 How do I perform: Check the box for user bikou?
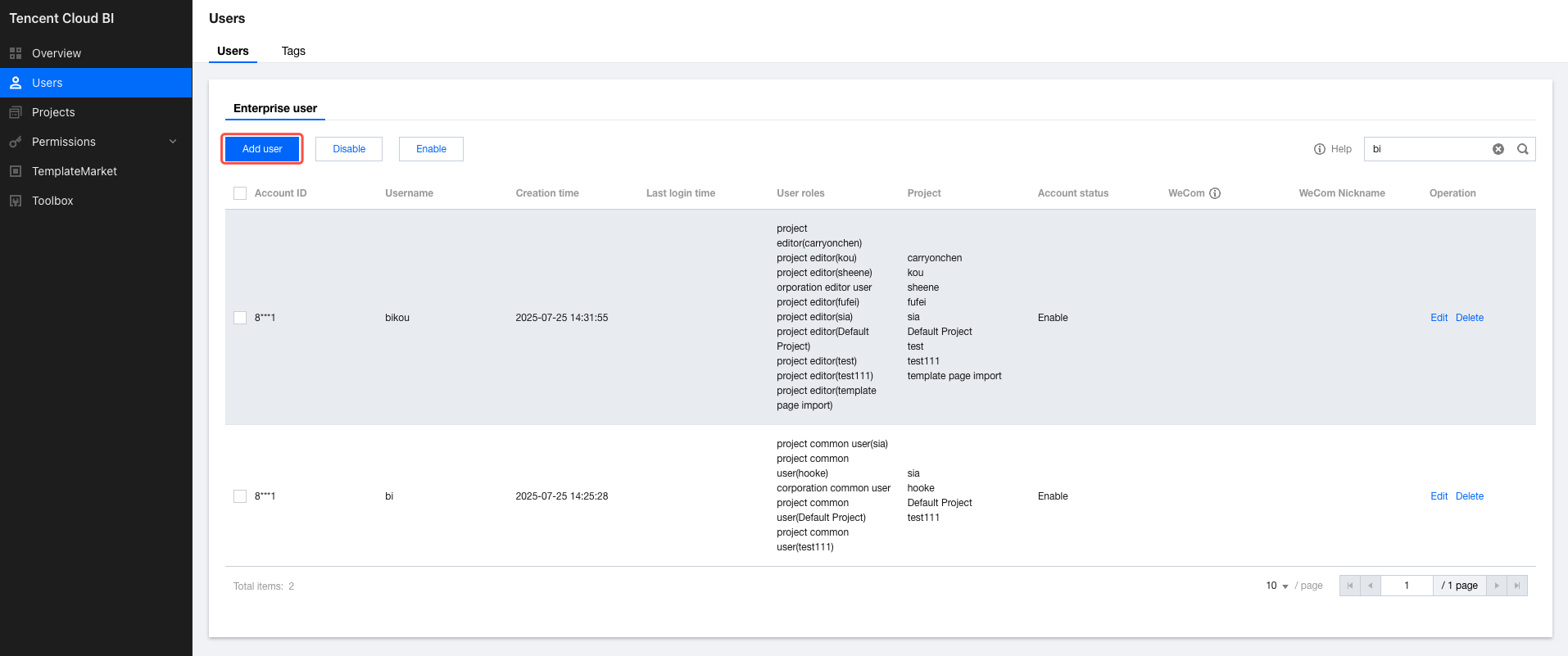pos(240,318)
